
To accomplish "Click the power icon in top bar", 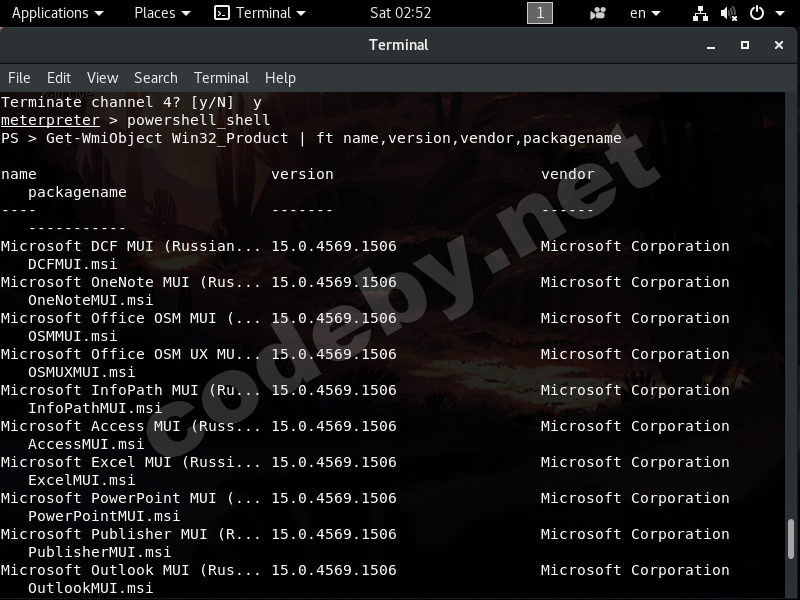I will (756, 13).
